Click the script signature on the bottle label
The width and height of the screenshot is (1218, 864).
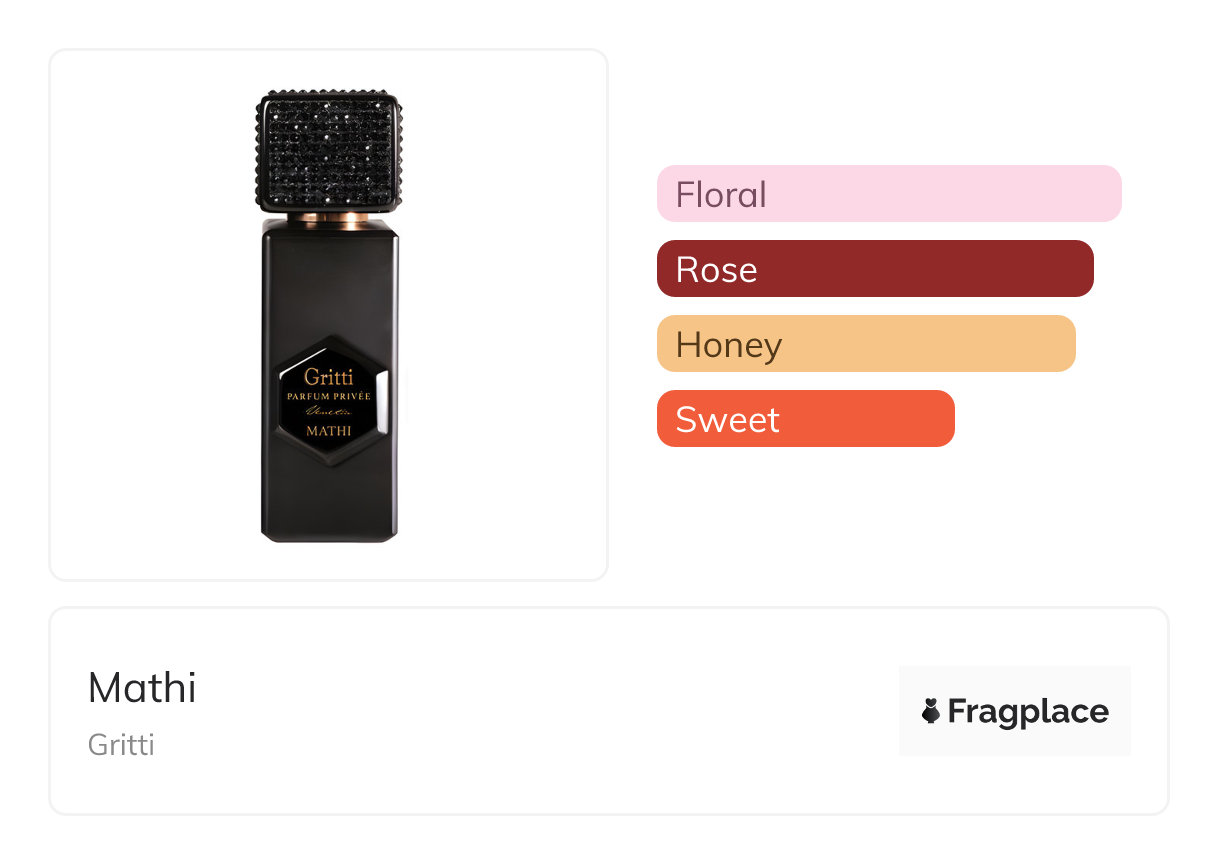pyautogui.click(x=328, y=413)
